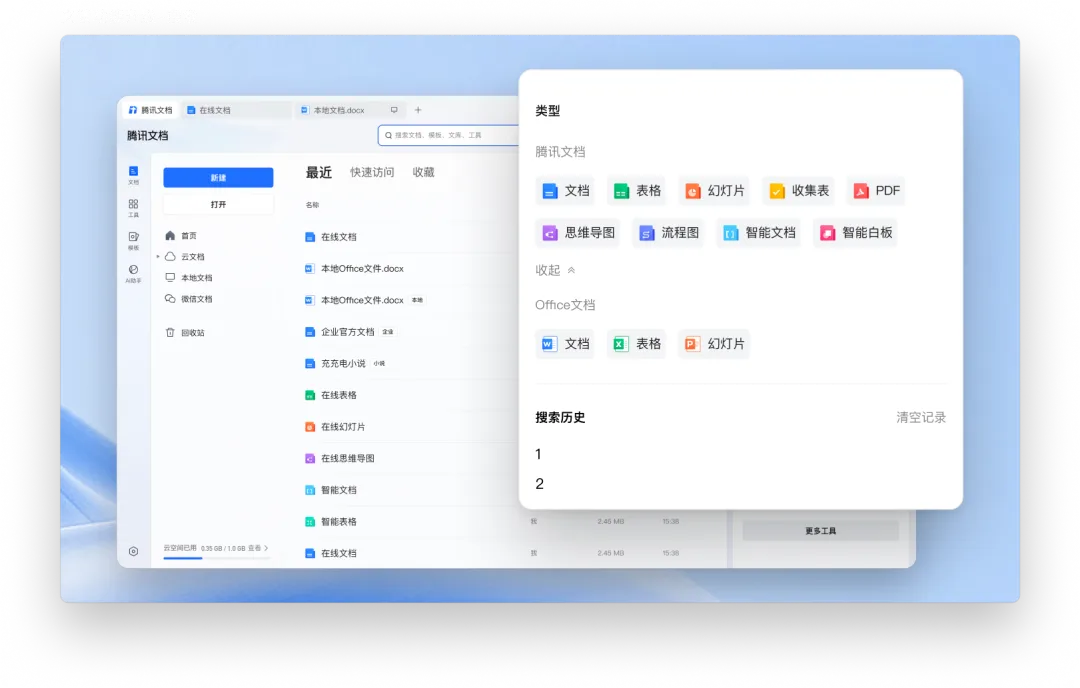Switch to the 在线文档 window tab

236,110
